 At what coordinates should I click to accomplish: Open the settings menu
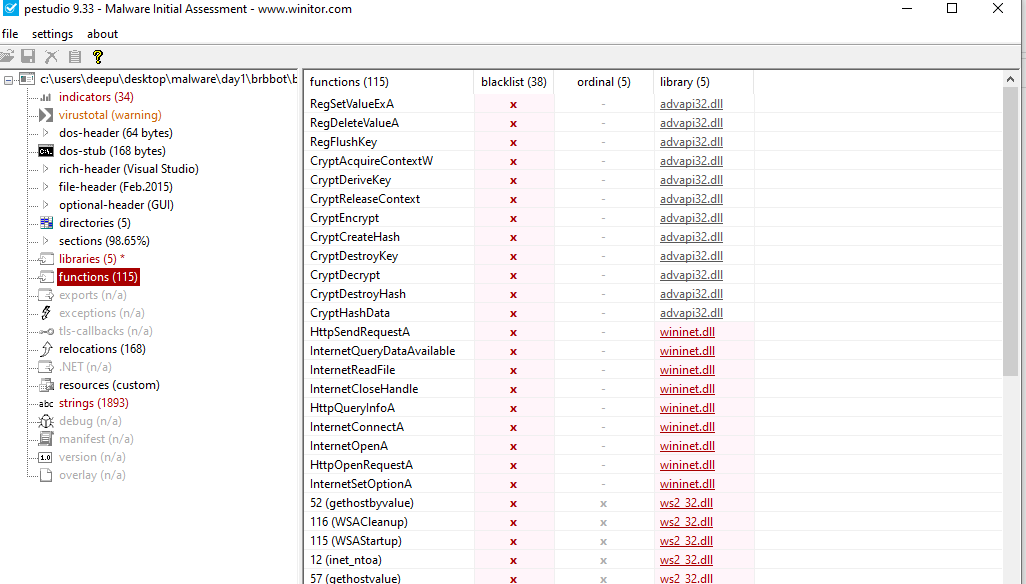click(x=51, y=33)
